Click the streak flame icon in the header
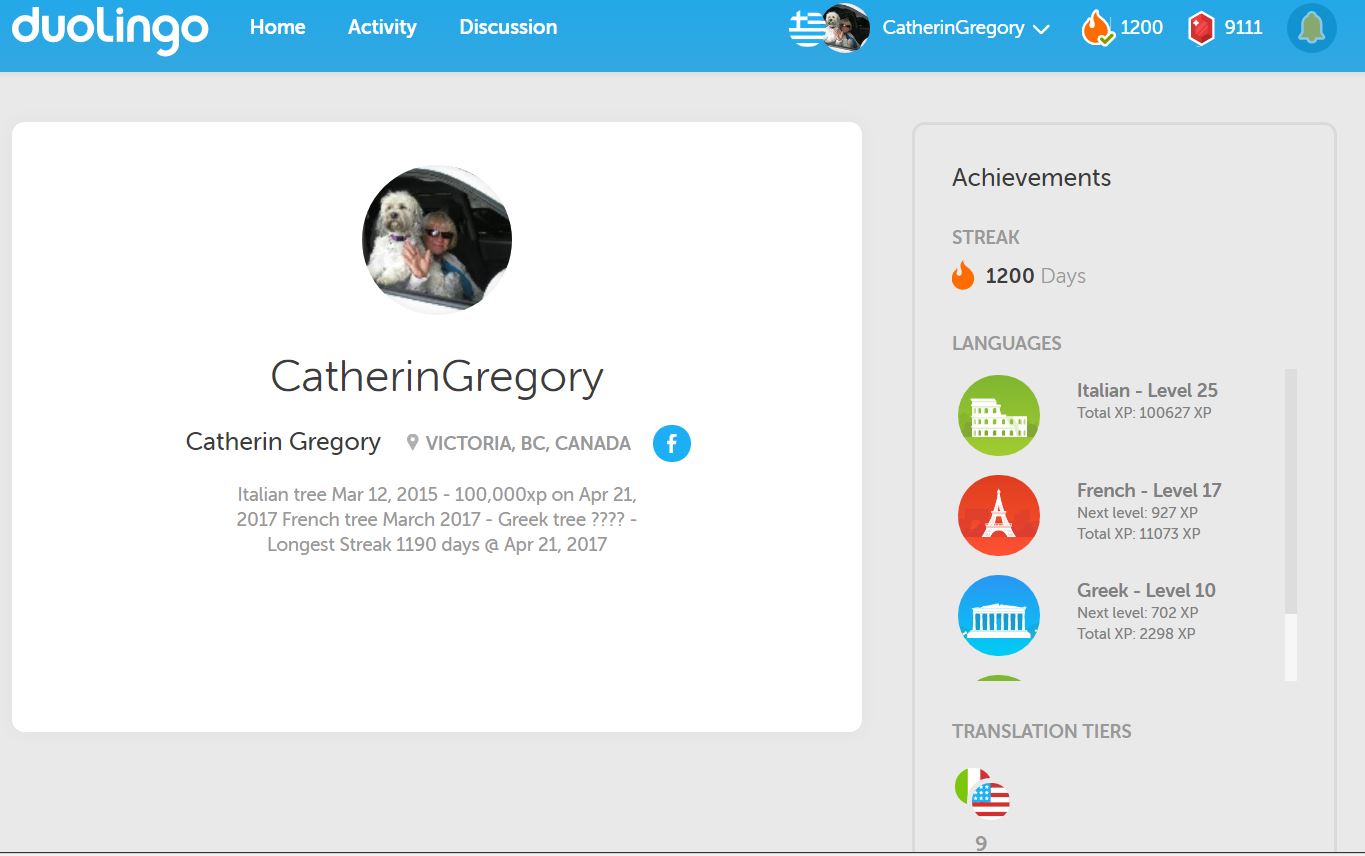 (1098, 28)
